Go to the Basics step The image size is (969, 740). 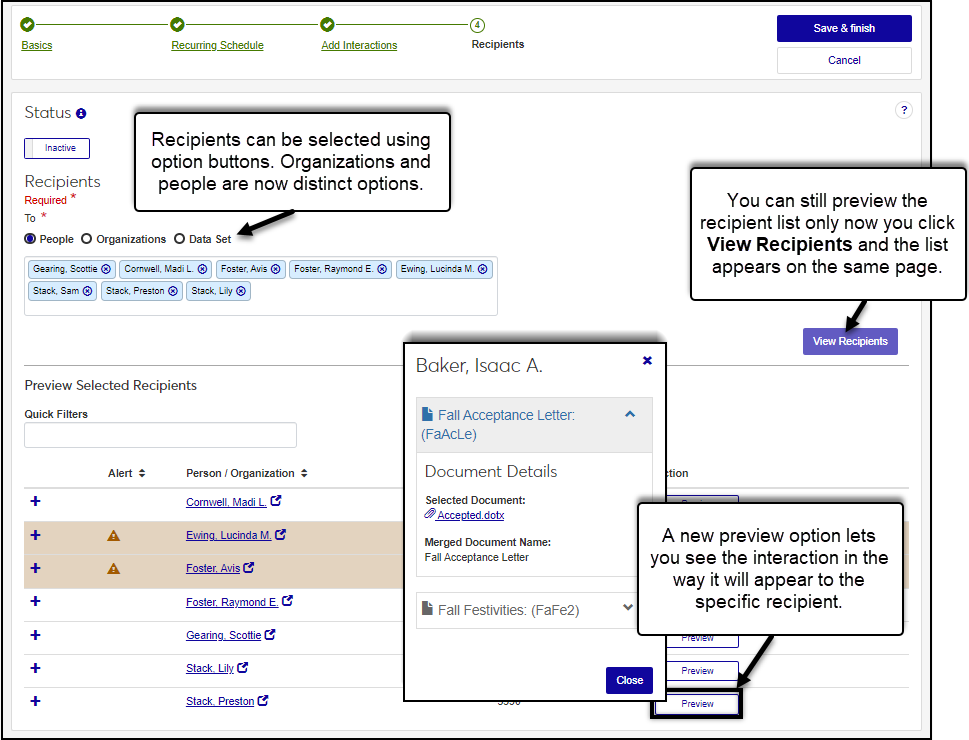(x=37, y=45)
